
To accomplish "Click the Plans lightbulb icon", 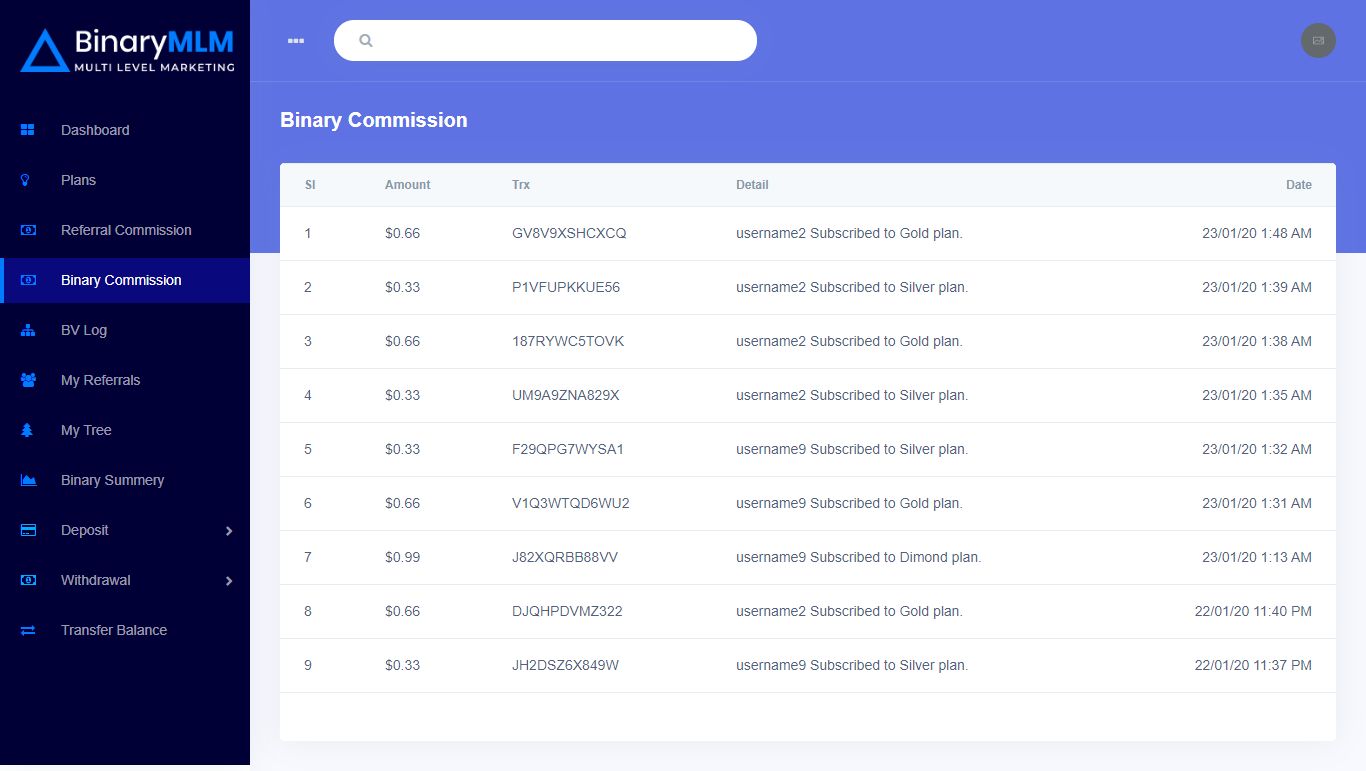I will tap(26, 180).
